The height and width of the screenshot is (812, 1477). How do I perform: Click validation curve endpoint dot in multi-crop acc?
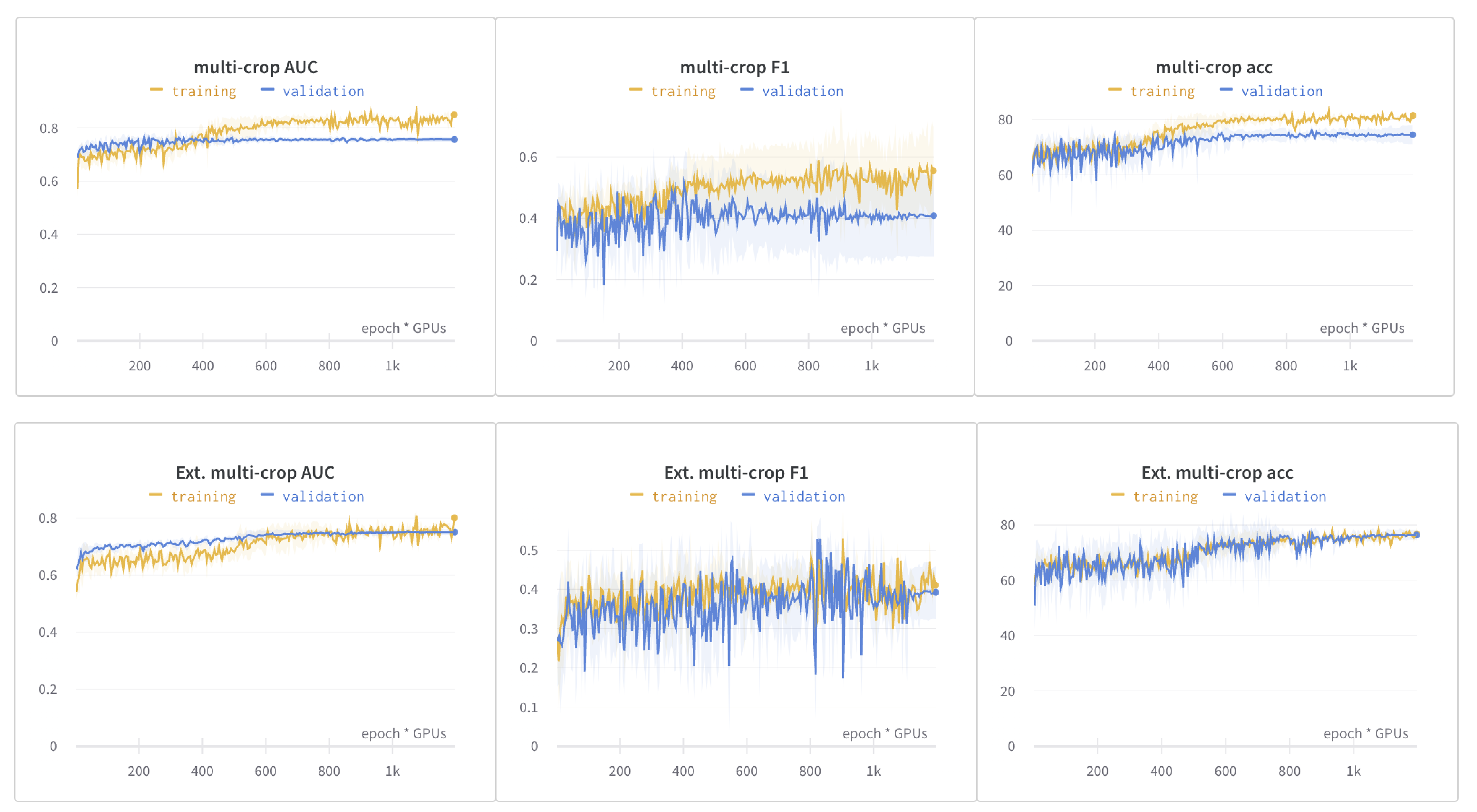coord(1413,135)
